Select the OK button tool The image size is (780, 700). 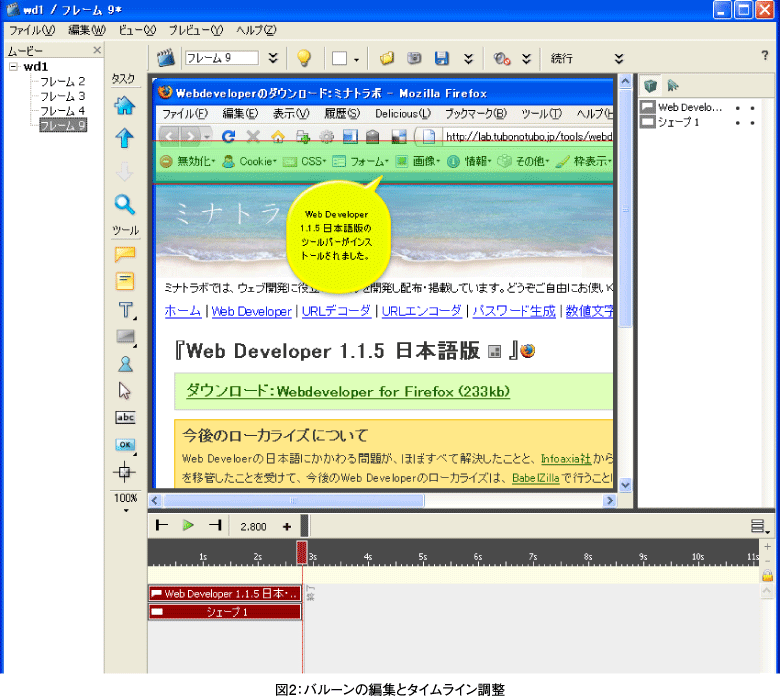(125, 444)
